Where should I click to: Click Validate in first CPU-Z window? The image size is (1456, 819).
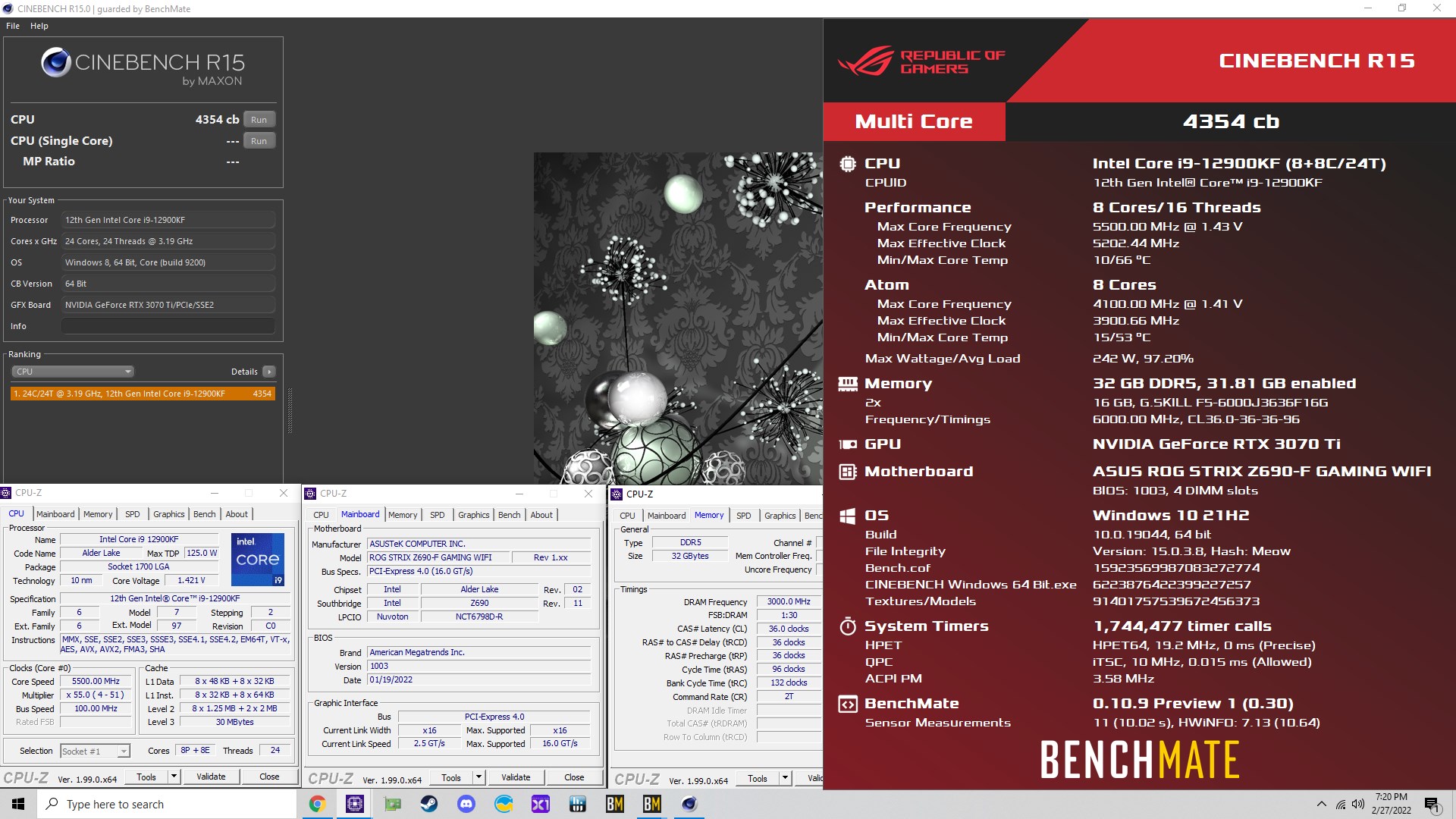(x=211, y=777)
